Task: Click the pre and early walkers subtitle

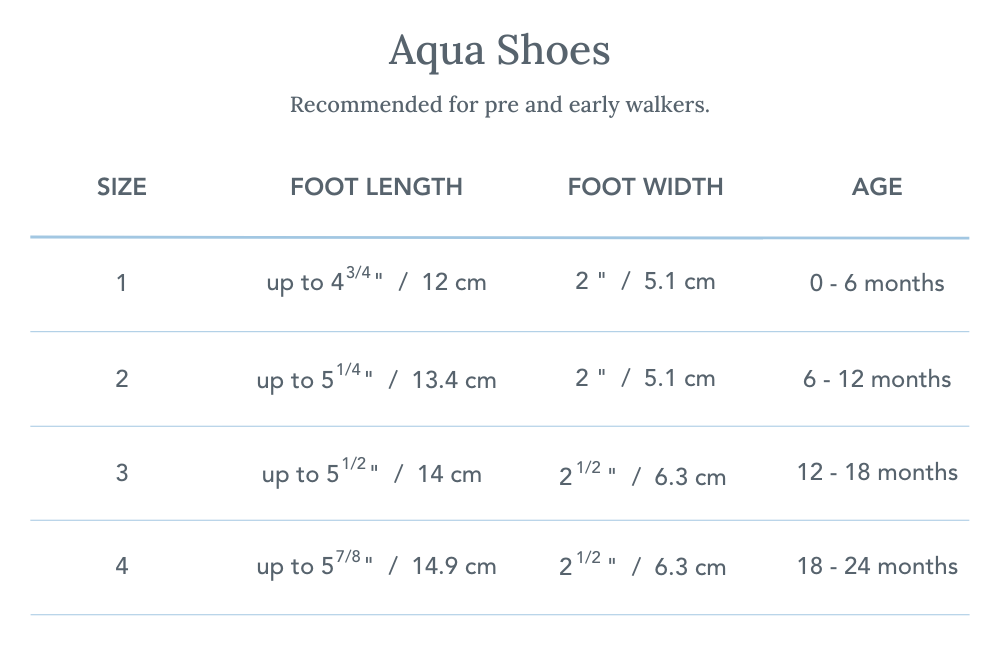Action: (x=499, y=105)
